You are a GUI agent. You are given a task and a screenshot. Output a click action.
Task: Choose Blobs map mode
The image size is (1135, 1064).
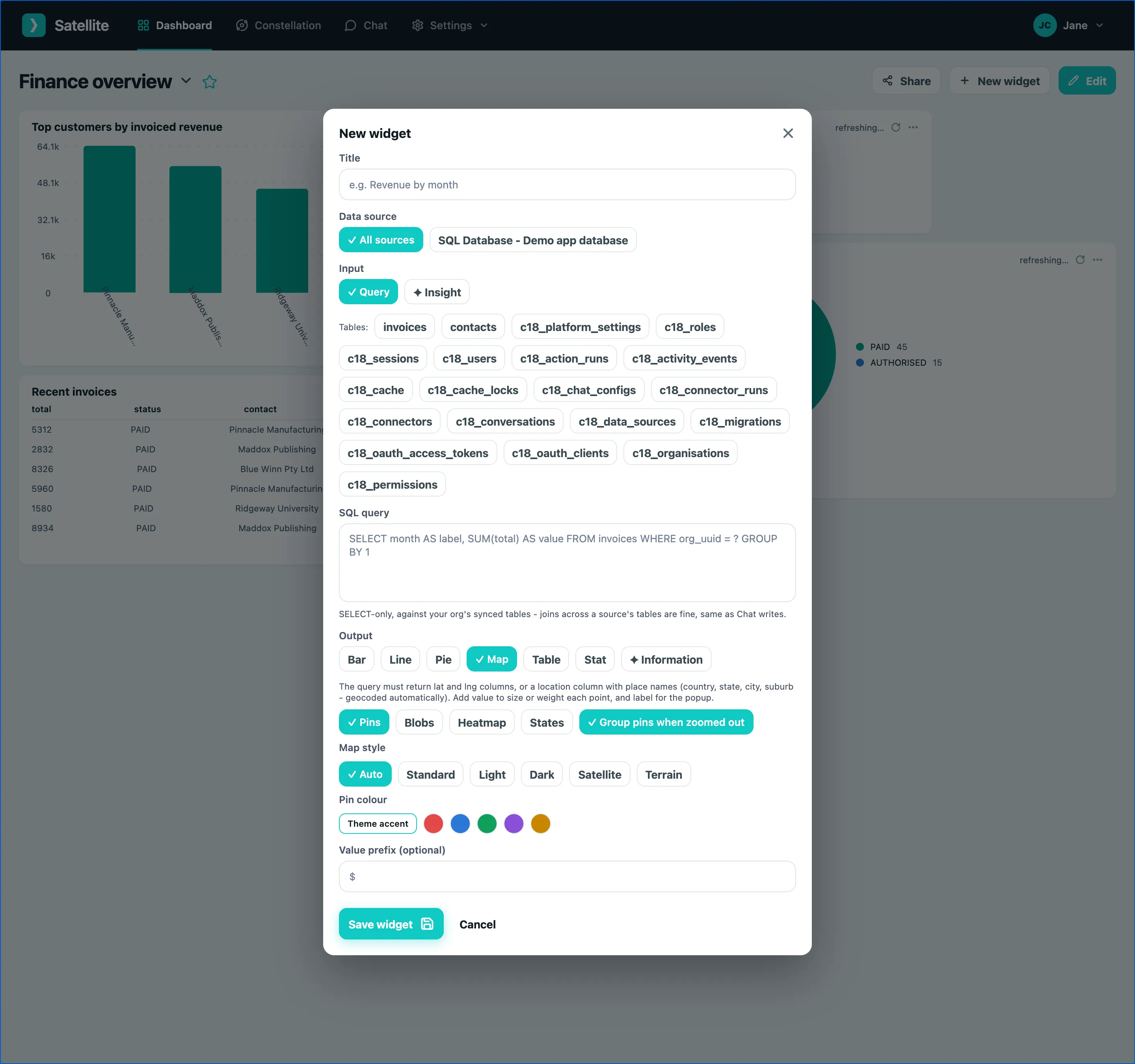click(419, 722)
